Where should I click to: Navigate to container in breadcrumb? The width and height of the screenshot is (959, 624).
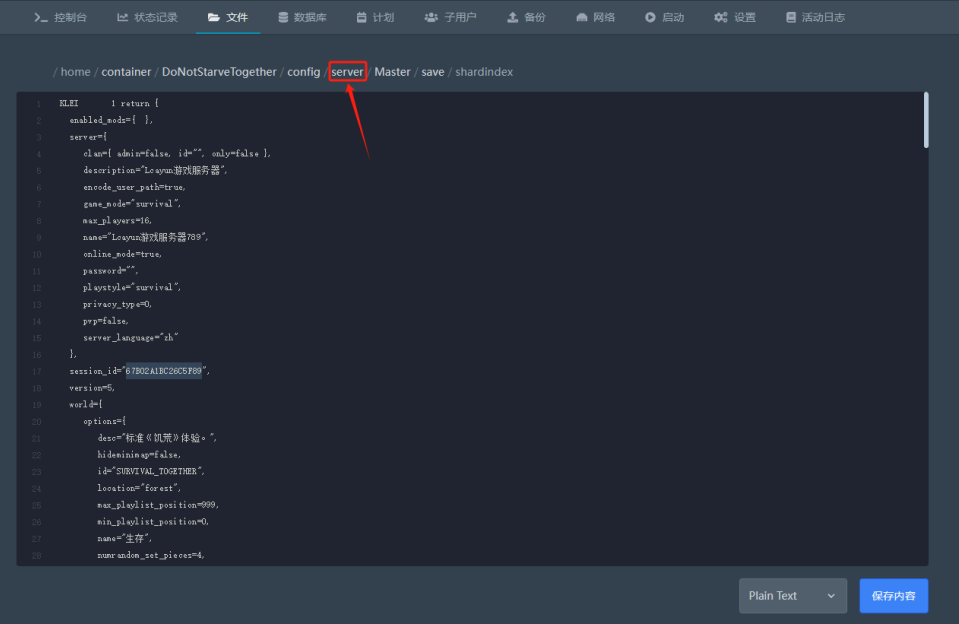(126, 72)
